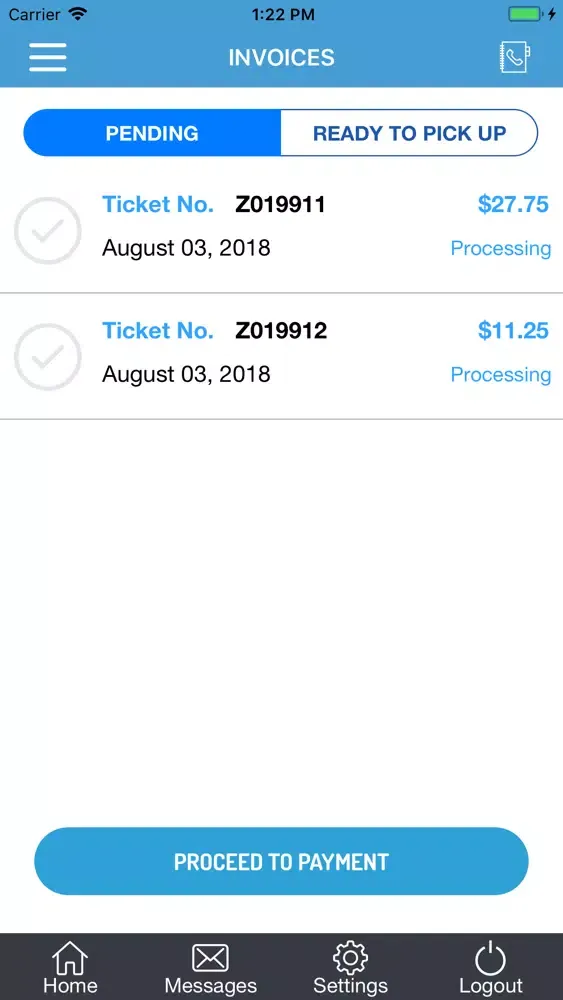563x1000 pixels.
Task: Tap the $27.75 invoice amount
Action: point(513,205)
